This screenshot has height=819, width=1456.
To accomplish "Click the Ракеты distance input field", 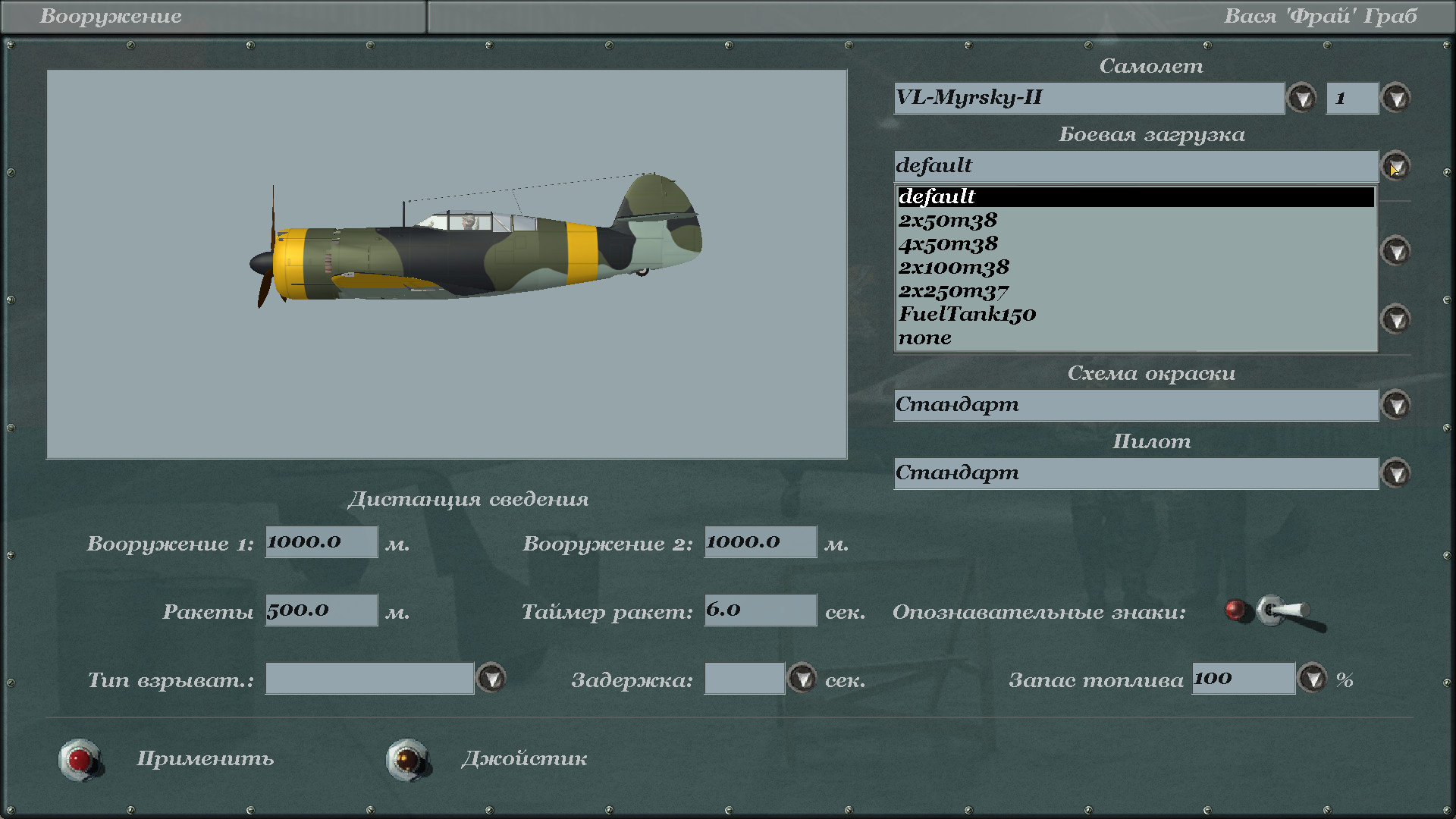I will tap(321, 610).
